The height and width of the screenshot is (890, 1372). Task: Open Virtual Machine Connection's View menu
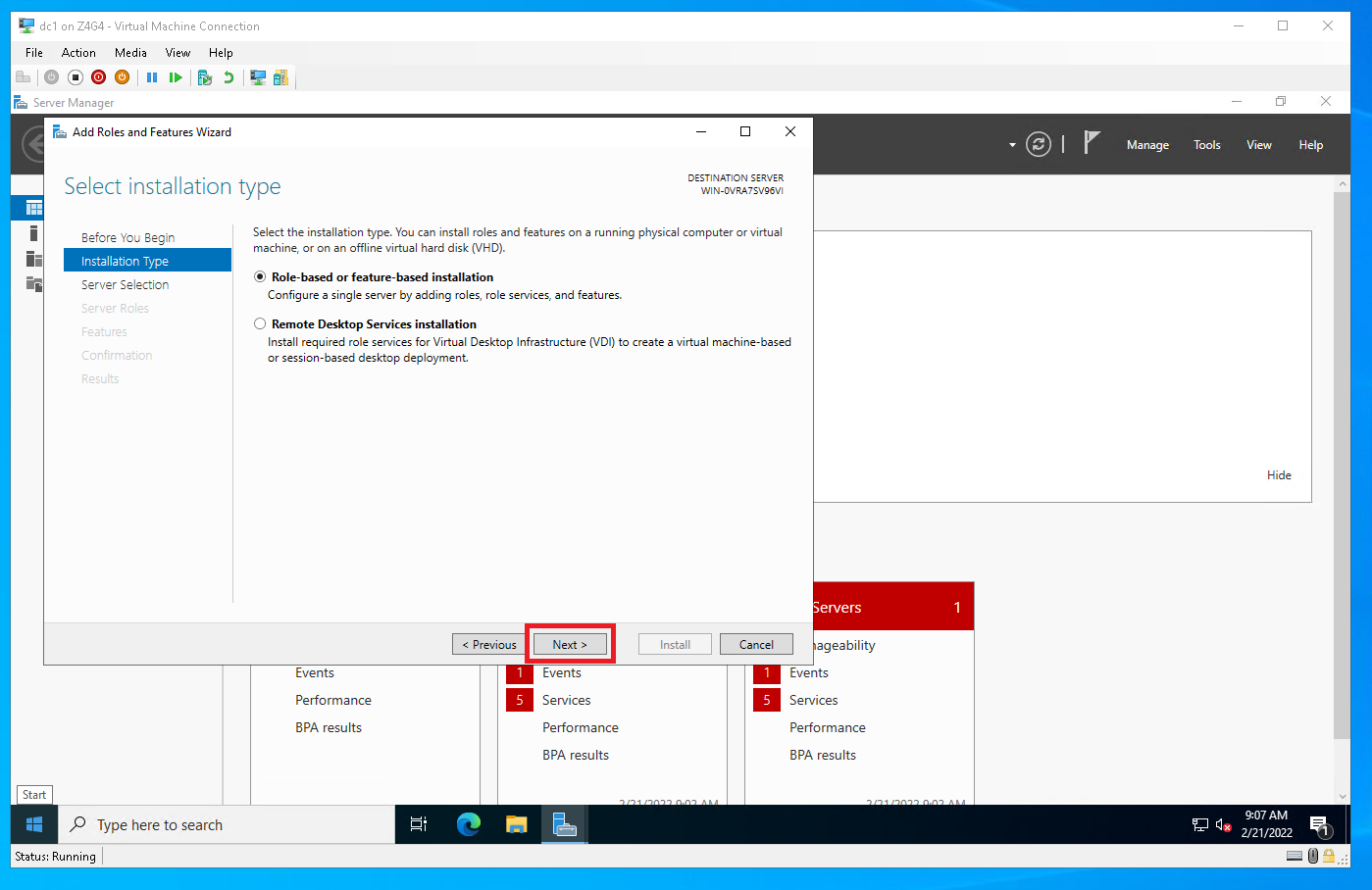[x=178, y=53]
